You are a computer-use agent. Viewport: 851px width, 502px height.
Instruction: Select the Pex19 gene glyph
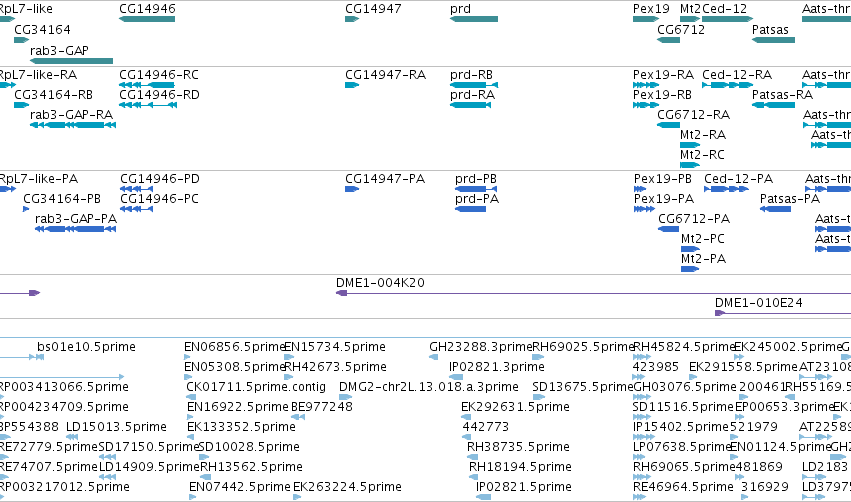[x=646, y=19]
